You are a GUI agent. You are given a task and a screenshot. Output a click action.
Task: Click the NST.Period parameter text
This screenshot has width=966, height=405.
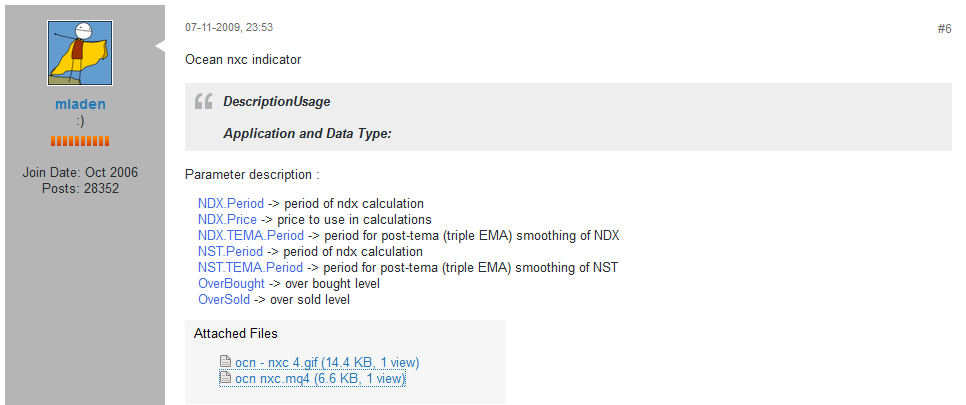coord(230,251)
